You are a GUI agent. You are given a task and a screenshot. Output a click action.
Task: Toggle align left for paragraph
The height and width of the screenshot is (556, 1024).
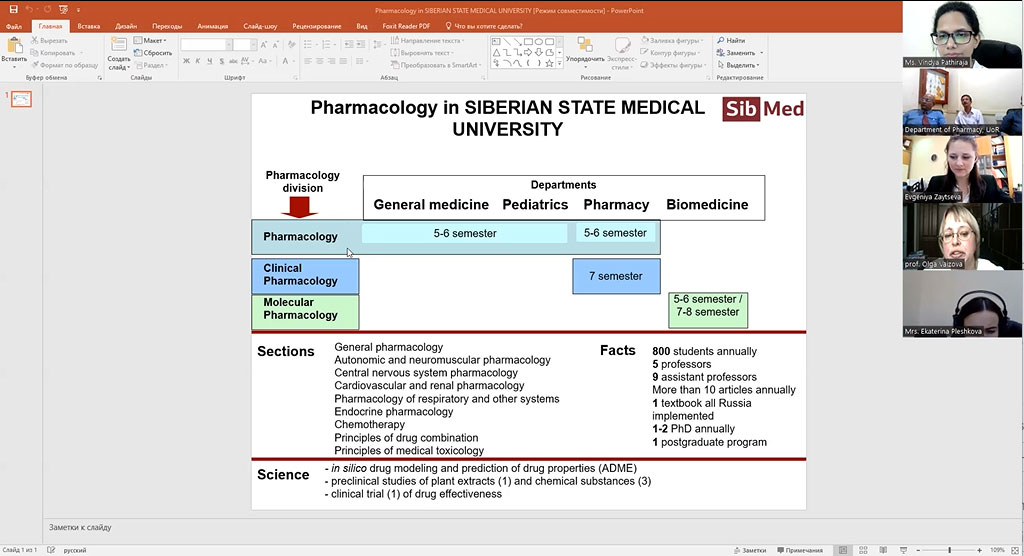coord(308,61)
